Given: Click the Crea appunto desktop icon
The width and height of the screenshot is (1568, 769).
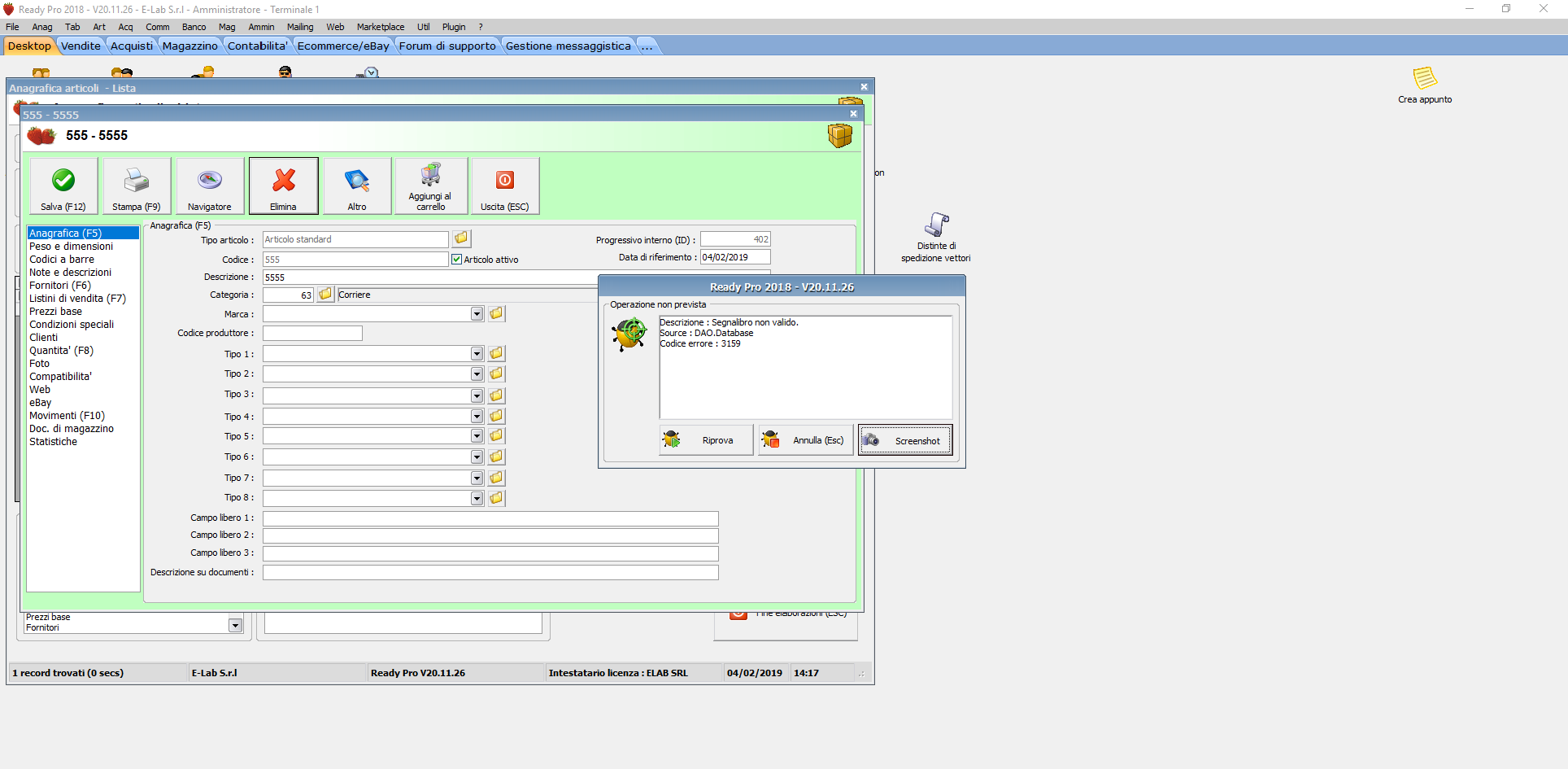Looking at the screenshot, I should [x=1425, y=85].
